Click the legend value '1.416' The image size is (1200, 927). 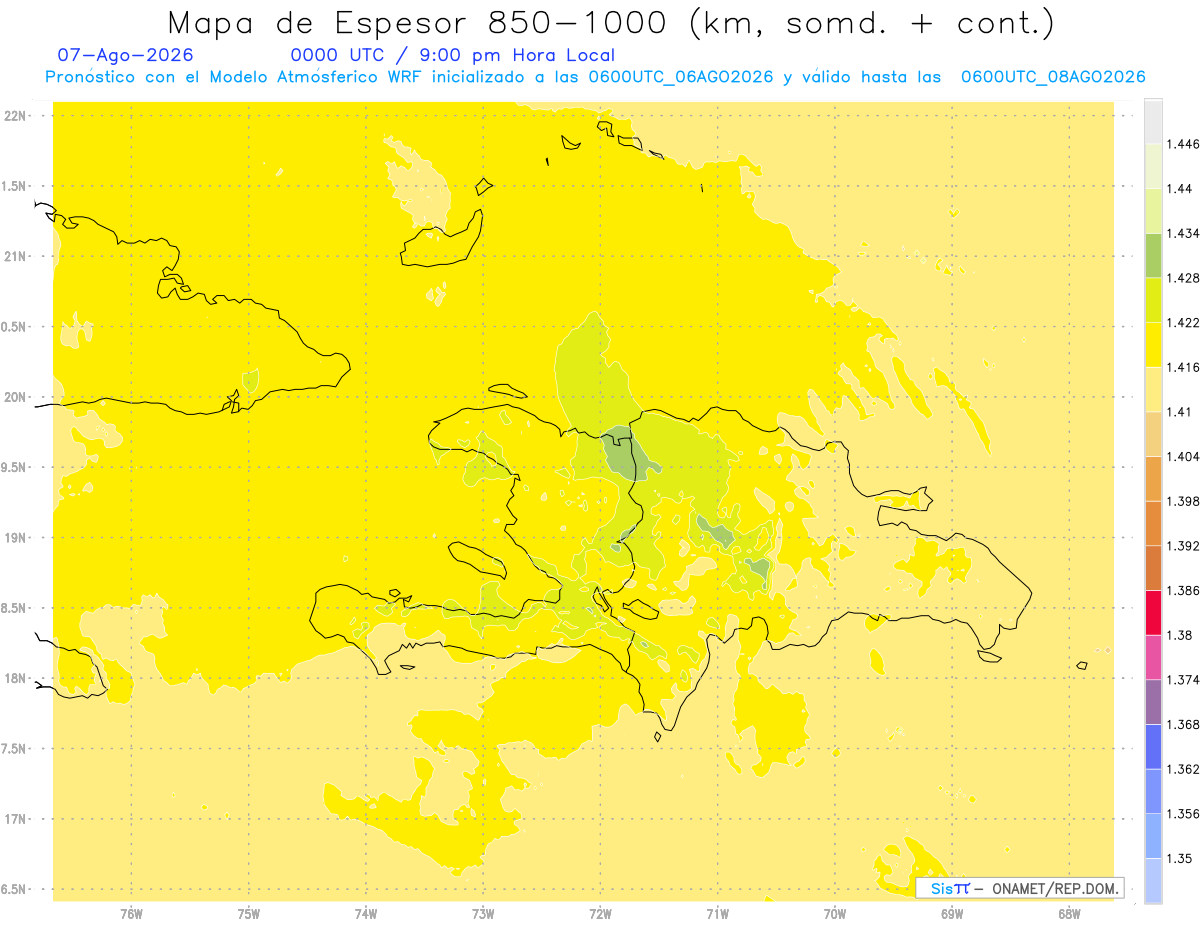1183,367
